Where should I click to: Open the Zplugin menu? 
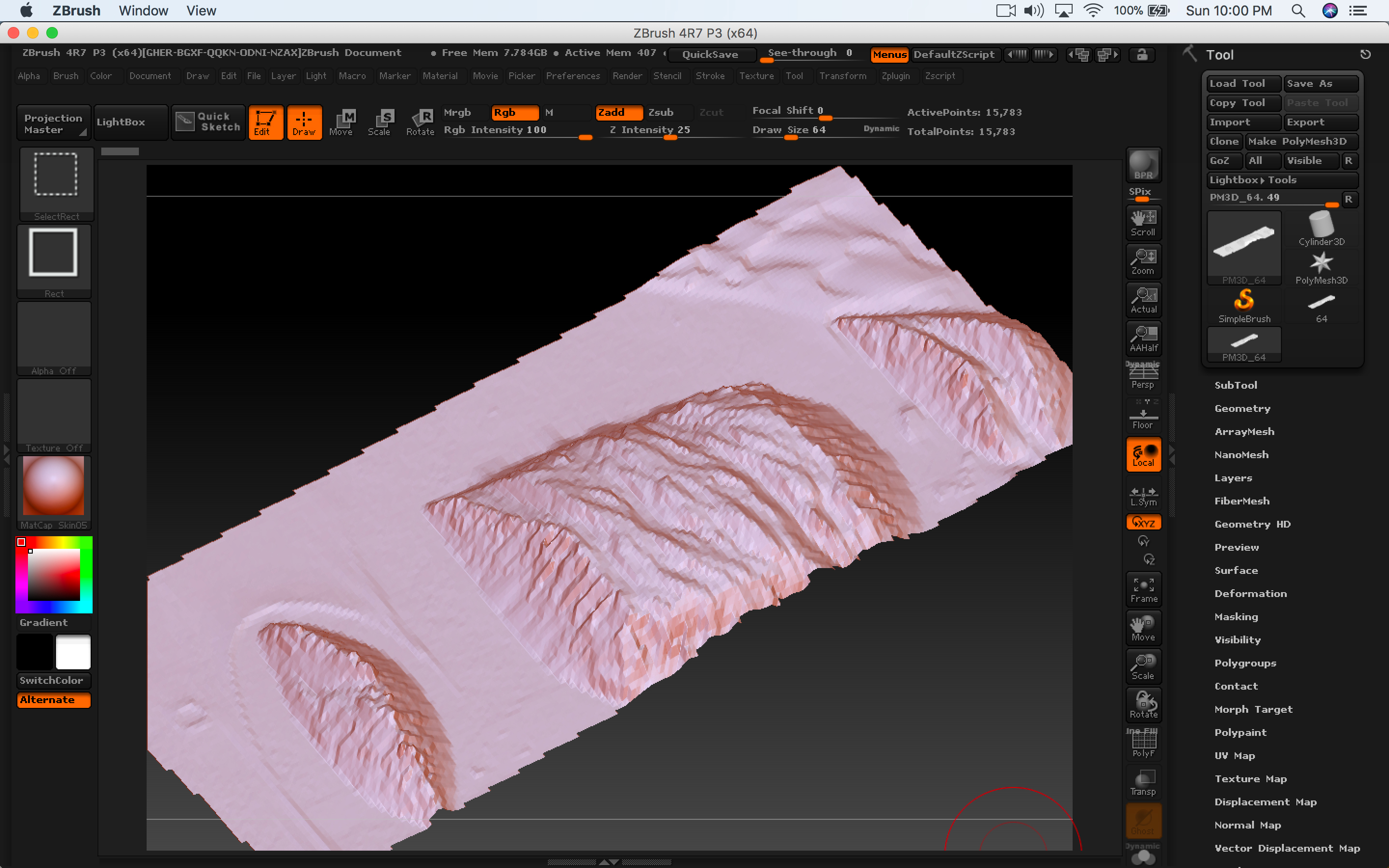[896, 76]
